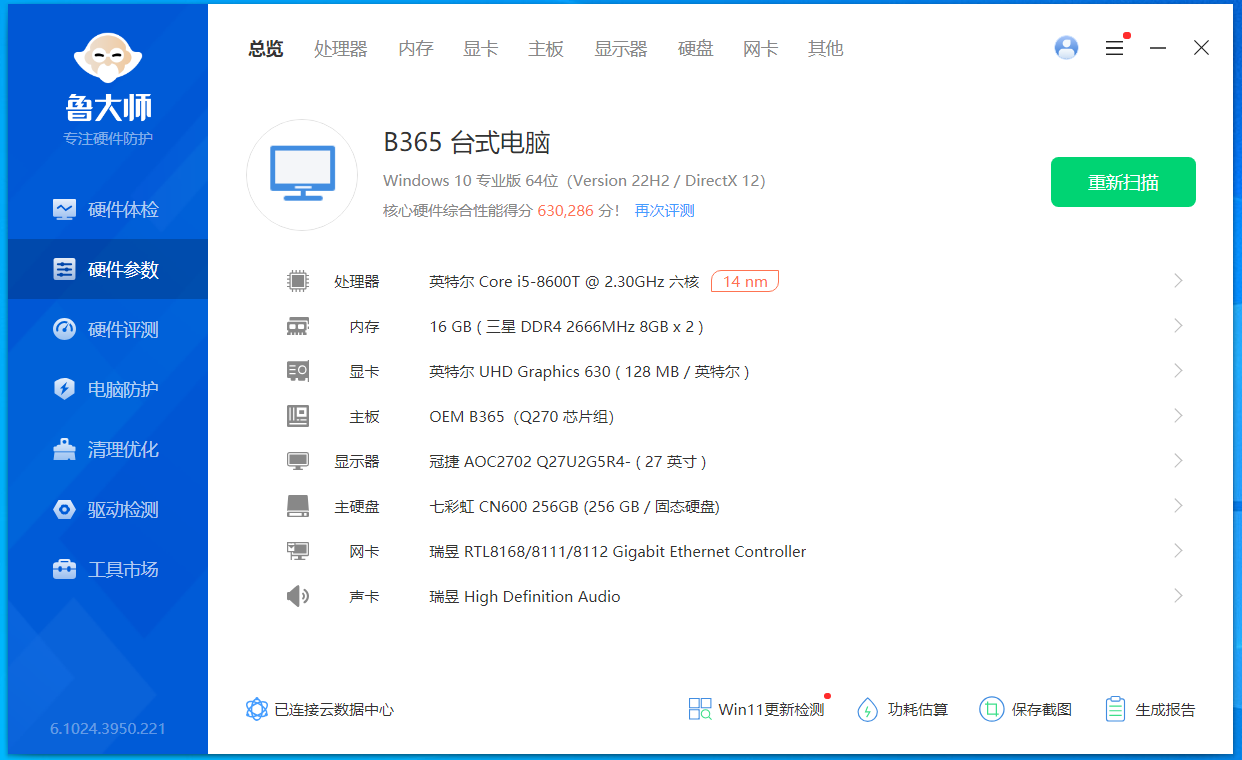
Task: Switch to the 硬盘 tab
Action: click(696, 48)
